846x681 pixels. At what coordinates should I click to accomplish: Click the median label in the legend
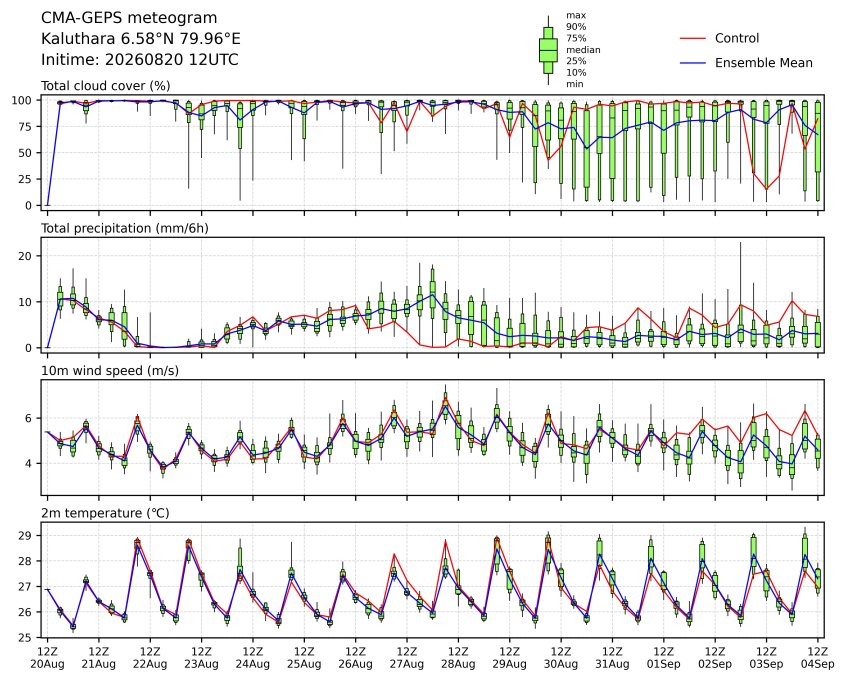pyautogui.click(x=583, y=50)
